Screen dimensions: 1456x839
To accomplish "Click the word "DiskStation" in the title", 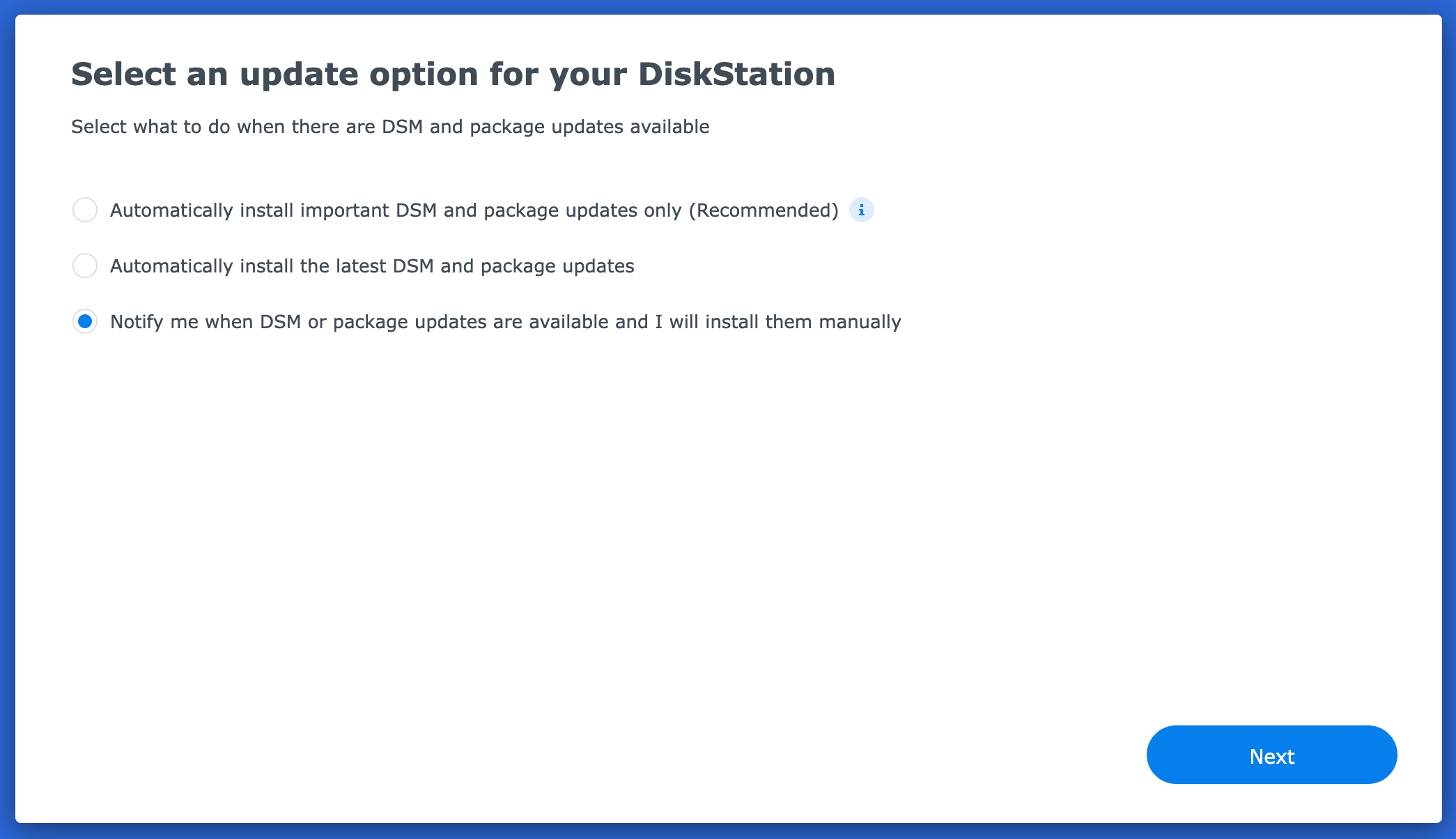I will pos(736,74).
